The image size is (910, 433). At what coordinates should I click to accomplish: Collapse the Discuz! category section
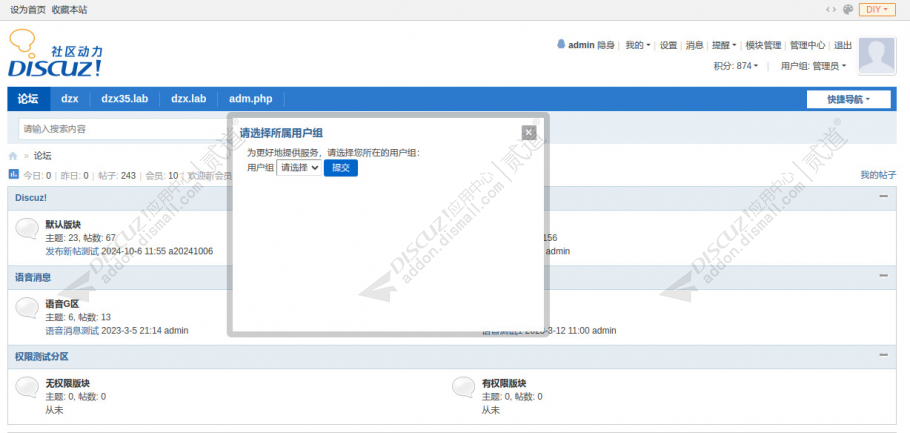point(883,196)
